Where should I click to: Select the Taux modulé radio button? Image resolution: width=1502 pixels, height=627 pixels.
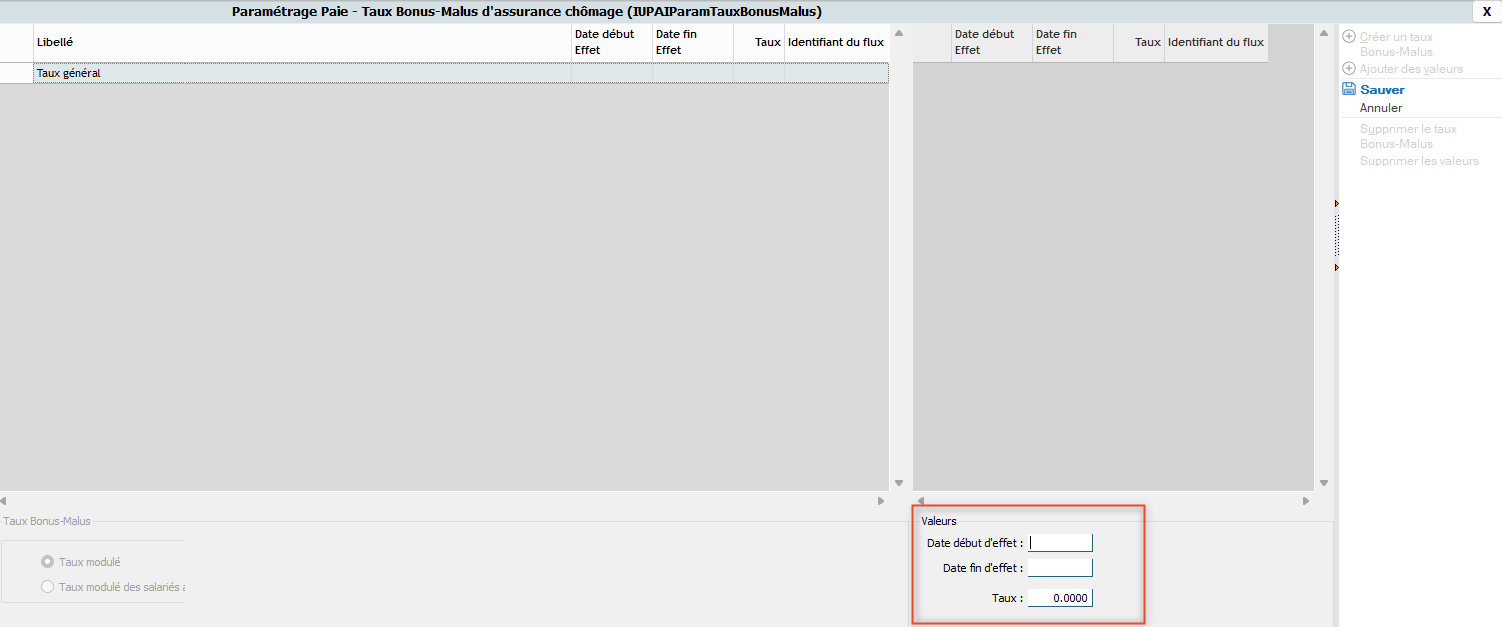point(47,562)
